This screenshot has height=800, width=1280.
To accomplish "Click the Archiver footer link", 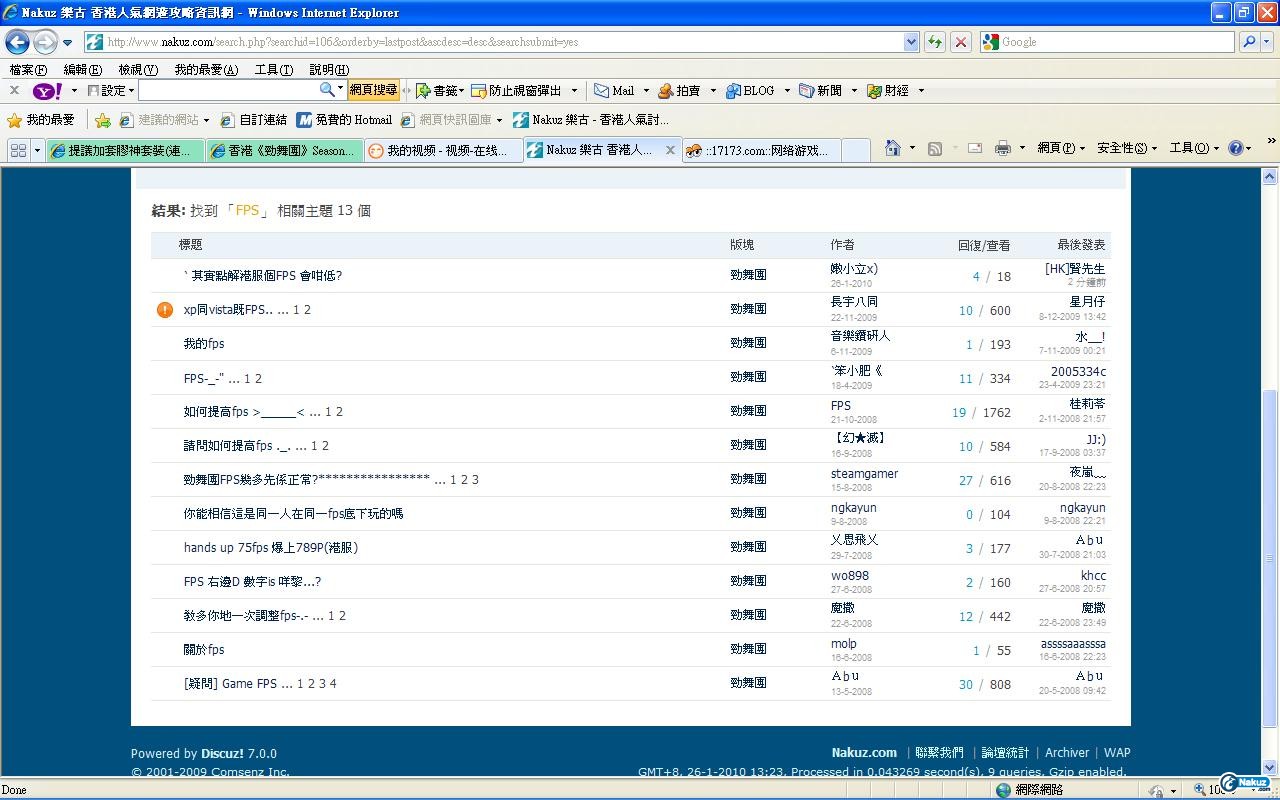I will coord(1067,753).
